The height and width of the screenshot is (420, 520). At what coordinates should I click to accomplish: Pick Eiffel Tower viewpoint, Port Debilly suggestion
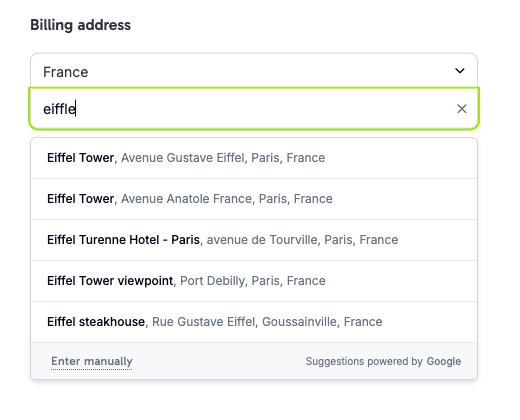pos(254,281)
